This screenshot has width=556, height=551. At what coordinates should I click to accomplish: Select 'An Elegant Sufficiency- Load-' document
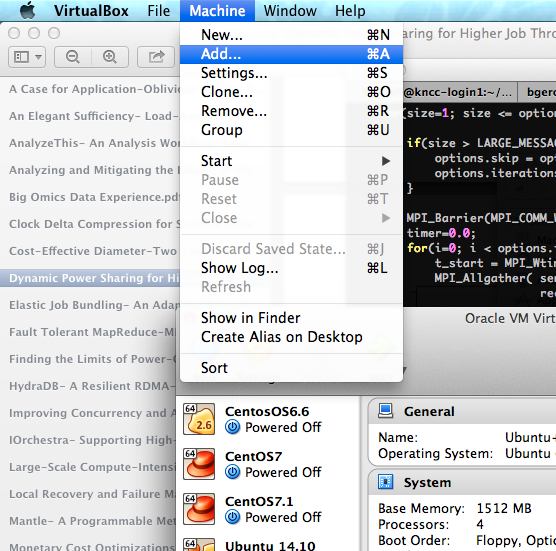90,116
